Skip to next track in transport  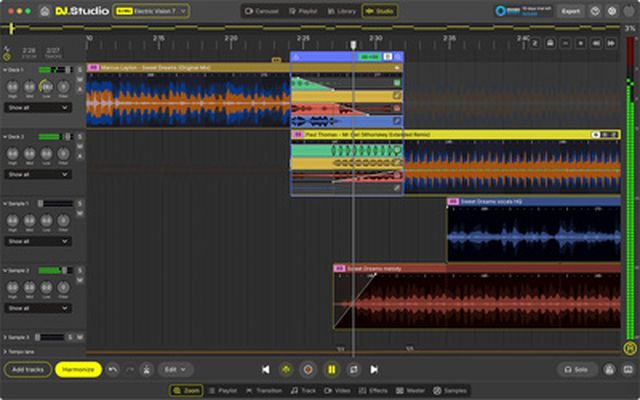(374, 370)
